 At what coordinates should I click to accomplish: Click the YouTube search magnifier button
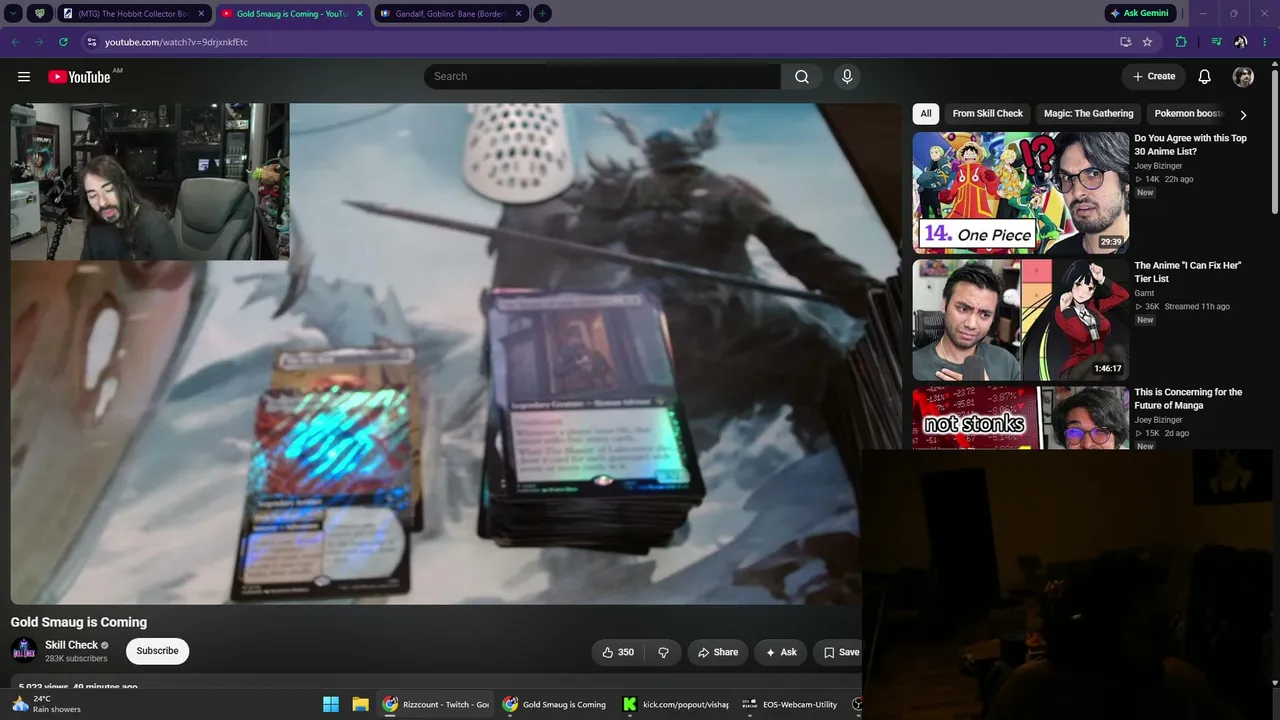802,77
